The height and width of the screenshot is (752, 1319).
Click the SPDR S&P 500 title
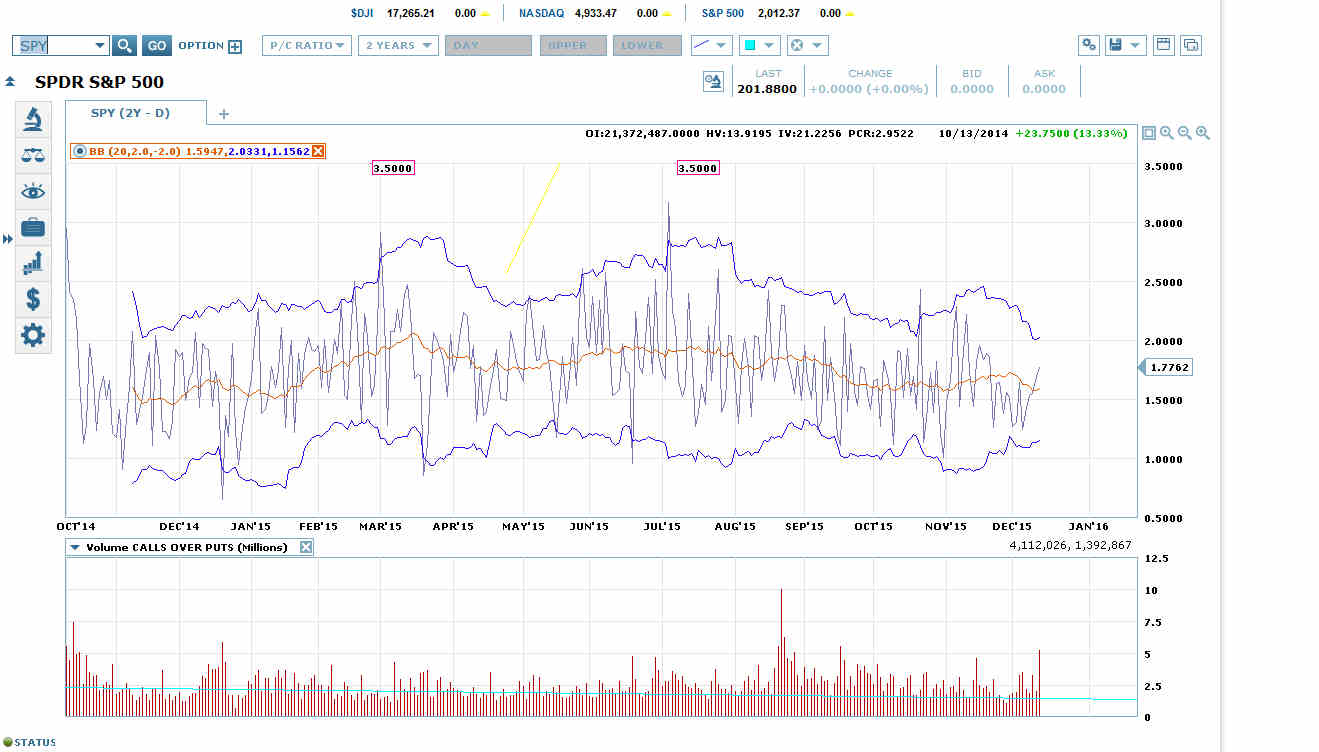point(99,82)
